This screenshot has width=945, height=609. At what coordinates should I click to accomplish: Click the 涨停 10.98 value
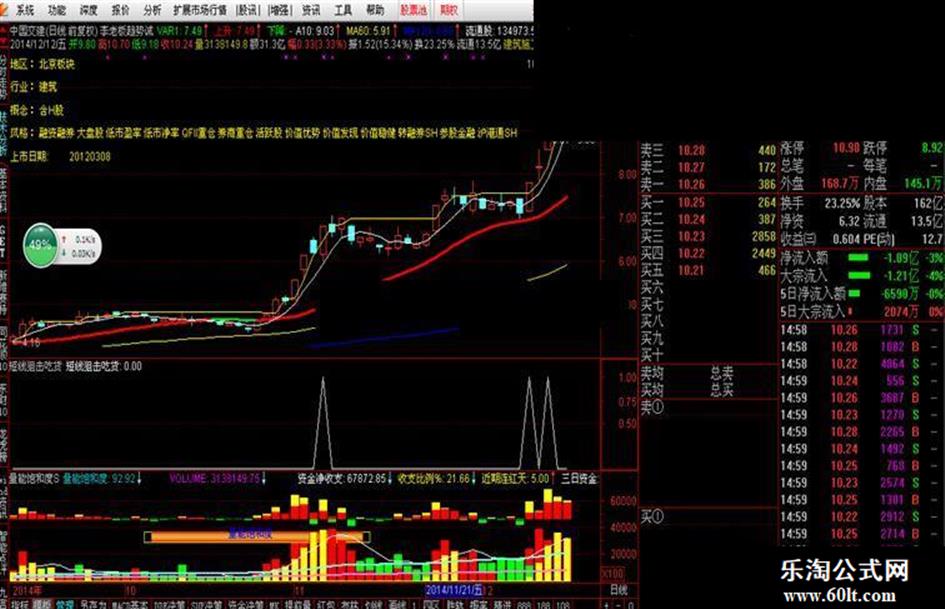[846, 148]
